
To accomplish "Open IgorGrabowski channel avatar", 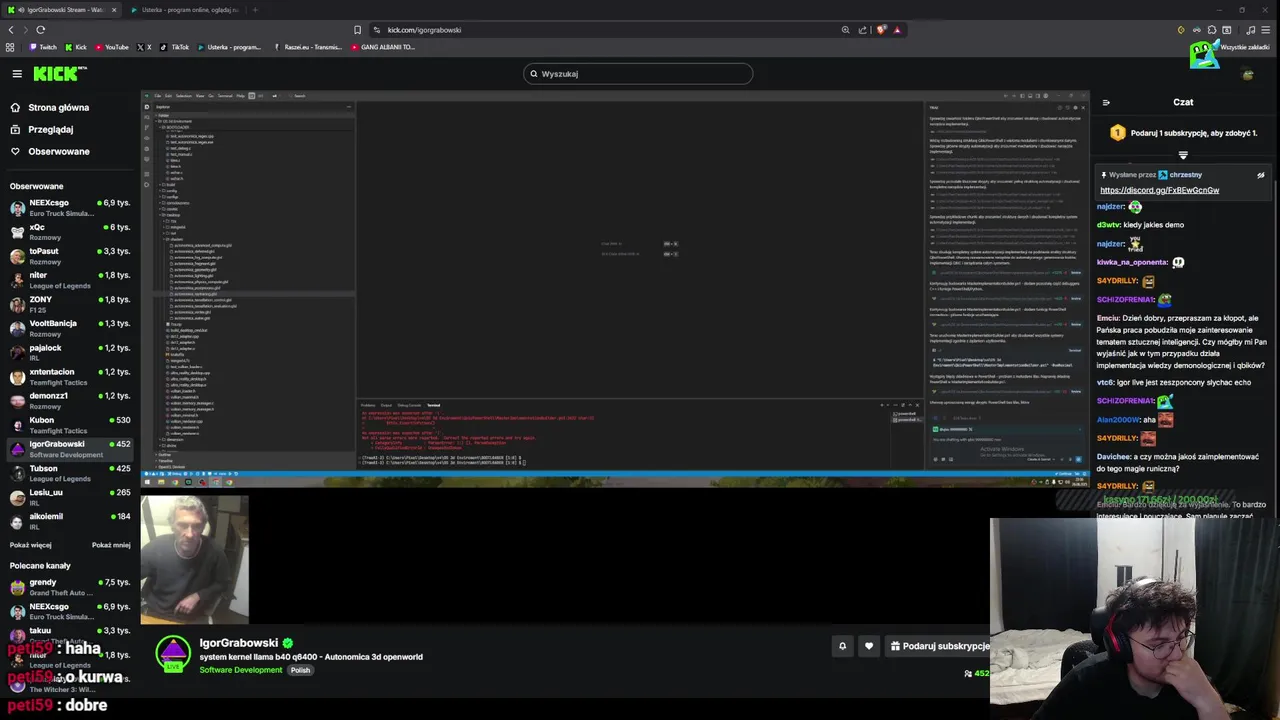I will point(173,654).
